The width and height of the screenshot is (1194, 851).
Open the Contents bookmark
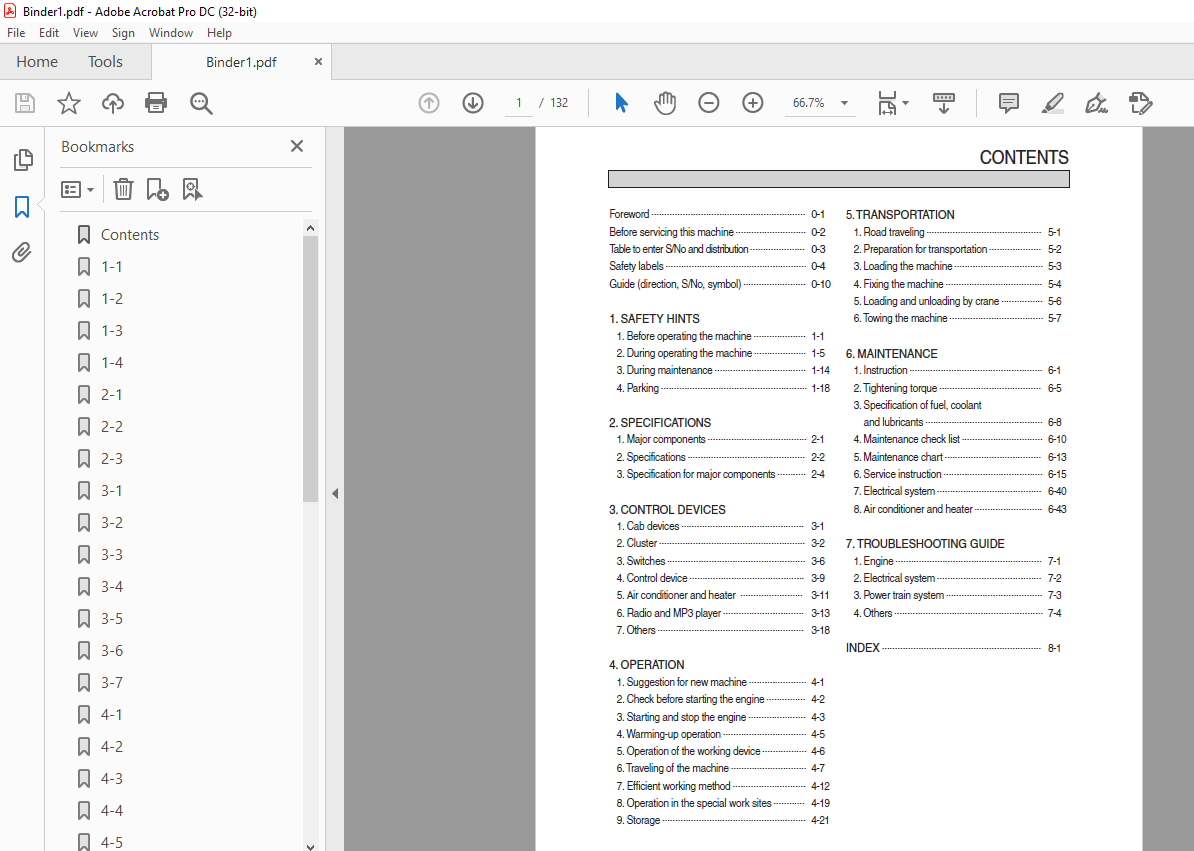130,235
